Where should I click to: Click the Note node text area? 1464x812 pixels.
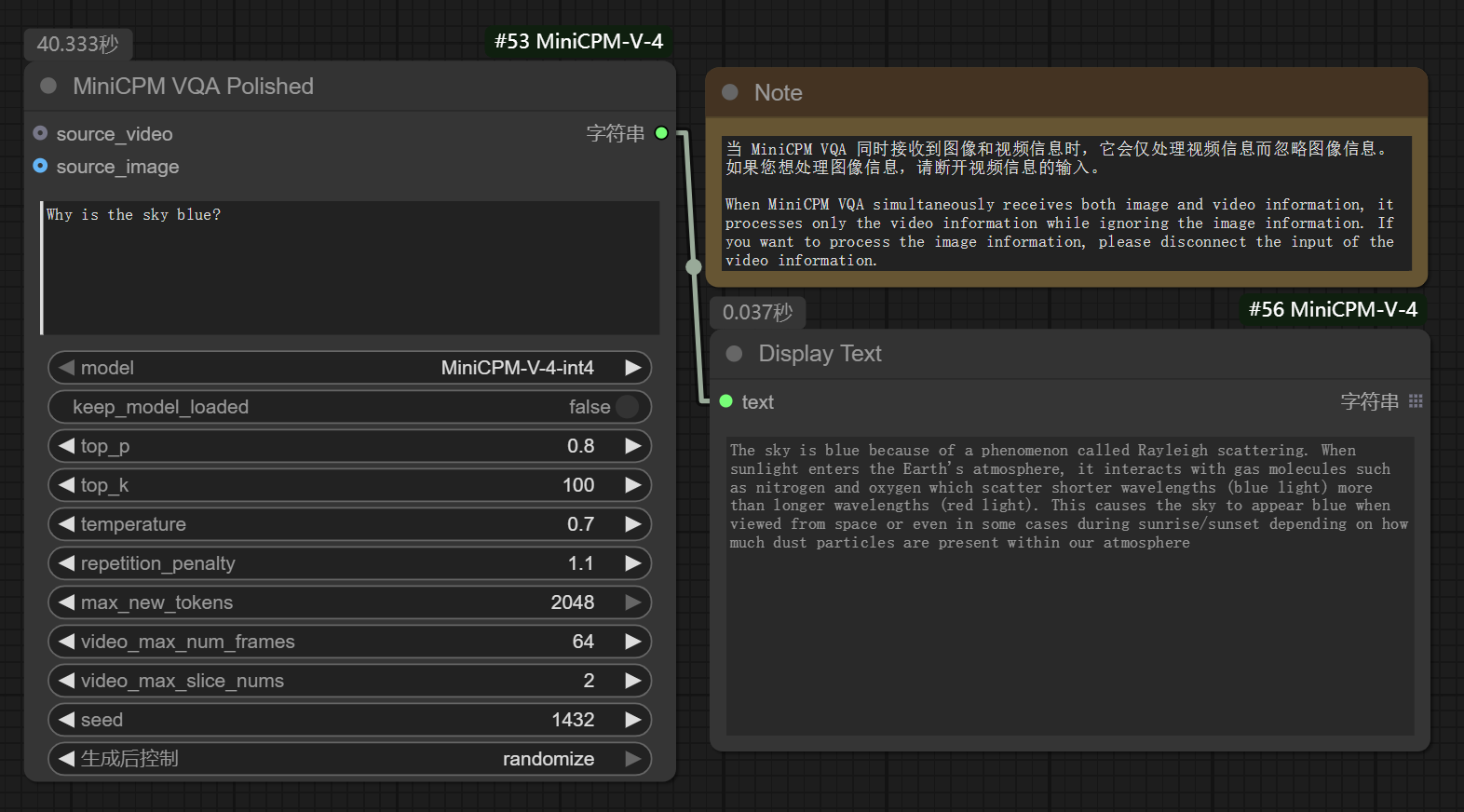1067,203
